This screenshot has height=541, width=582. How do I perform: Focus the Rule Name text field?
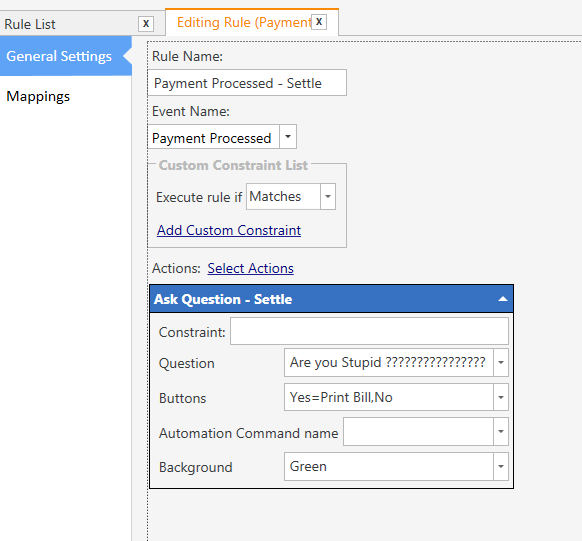[247, 83]
